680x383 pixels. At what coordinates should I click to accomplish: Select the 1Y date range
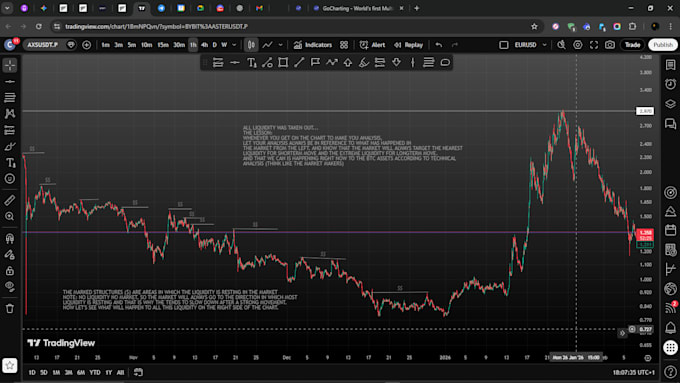(108, 372)
